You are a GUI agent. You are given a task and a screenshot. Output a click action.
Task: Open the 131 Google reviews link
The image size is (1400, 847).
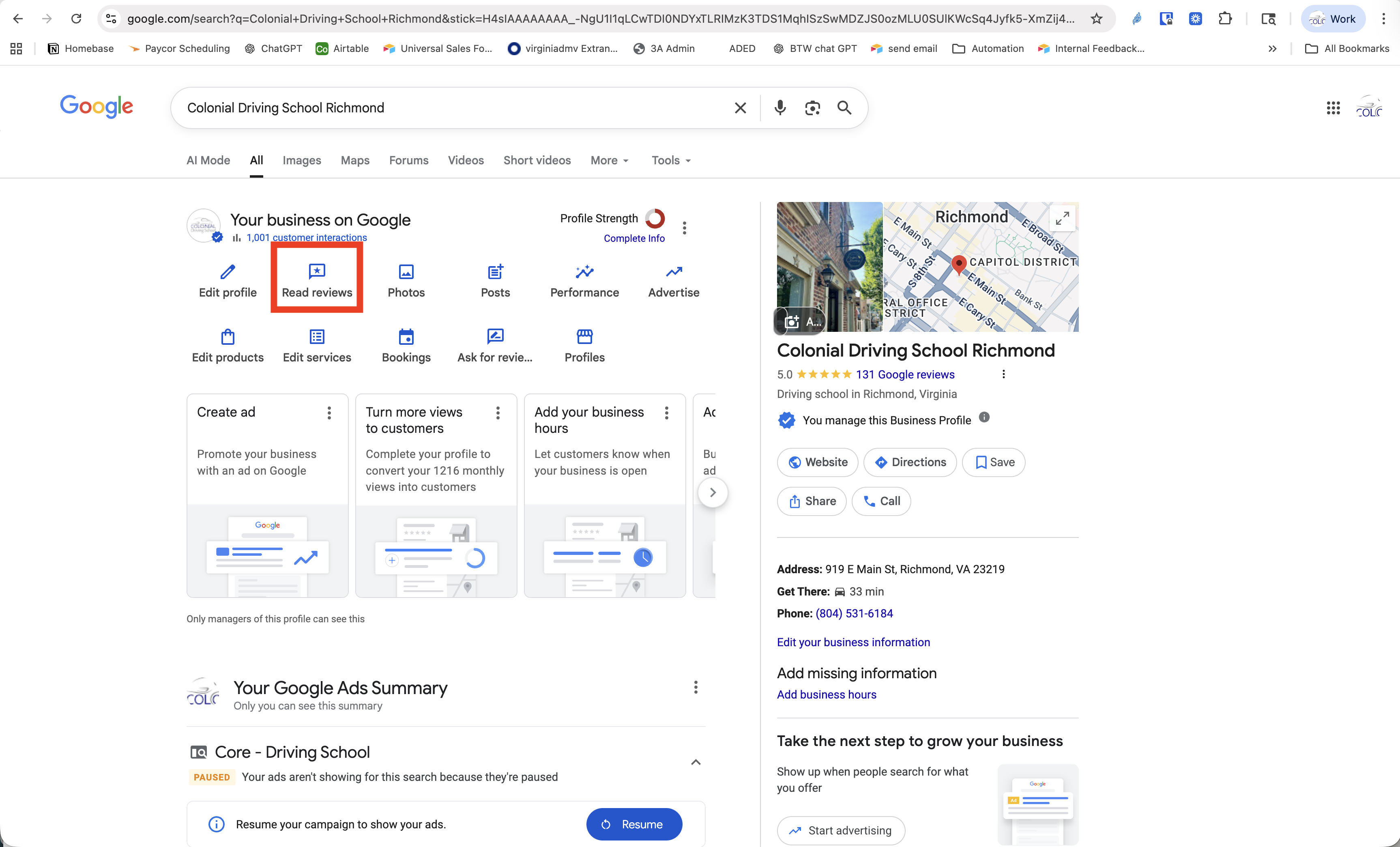[905, 374]
